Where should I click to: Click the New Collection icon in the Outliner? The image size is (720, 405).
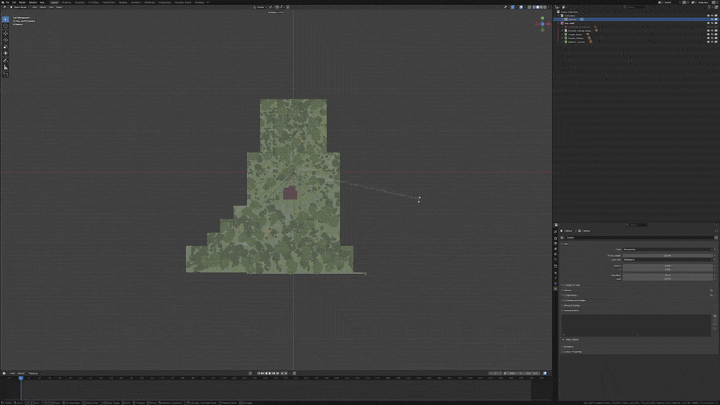click(716, 7)
